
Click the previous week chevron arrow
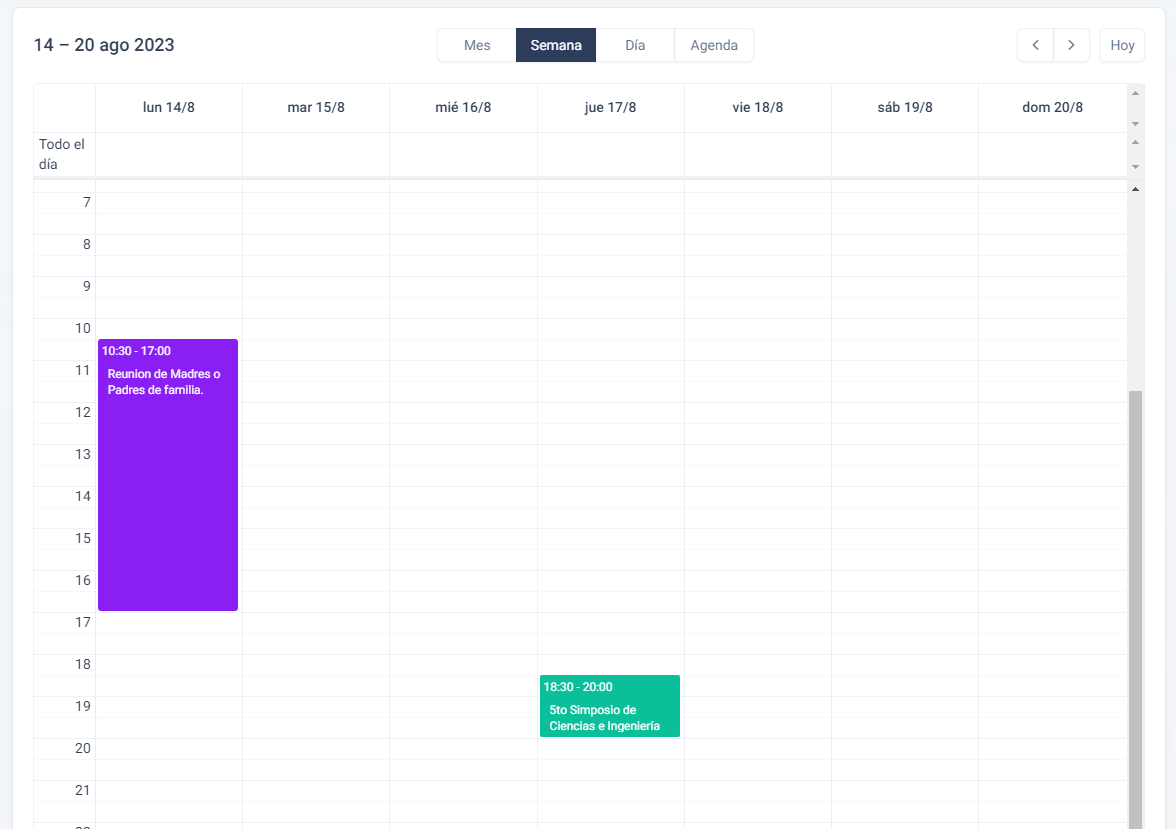click(1035, 45)
